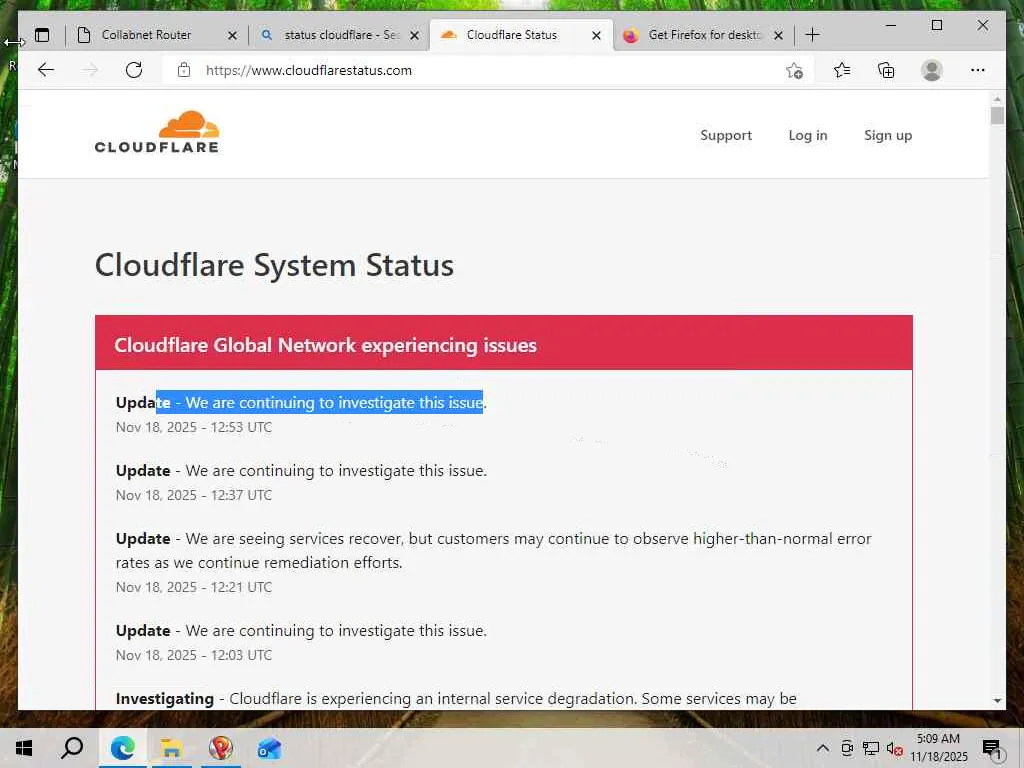Viewport: 1024px width, 768px height.
Task: Open the Support link
Action: point(726,135)
